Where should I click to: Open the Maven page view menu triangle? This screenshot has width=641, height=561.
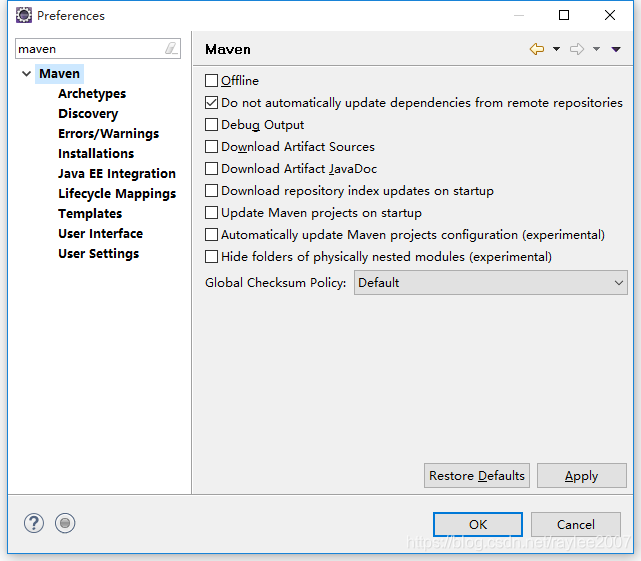[x=616, y=49]
